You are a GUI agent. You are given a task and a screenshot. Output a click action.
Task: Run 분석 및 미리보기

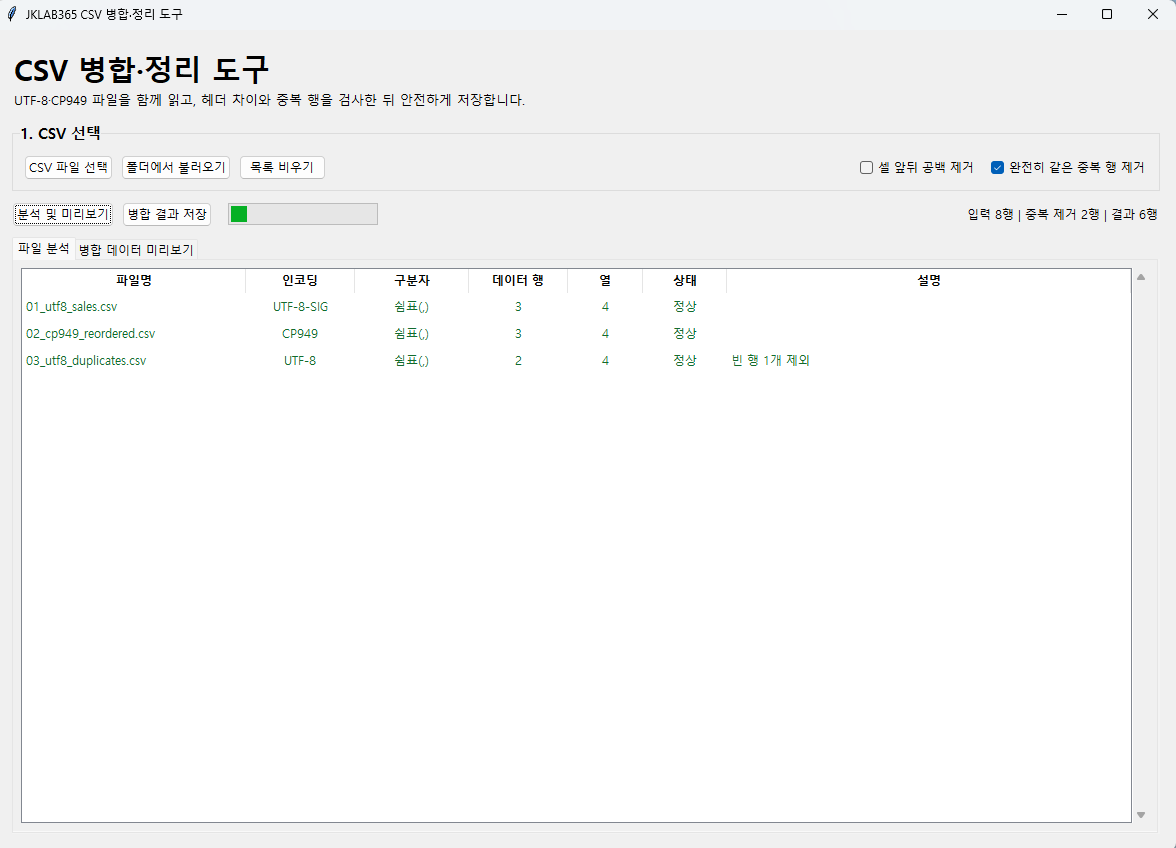[x=63, y=214]
